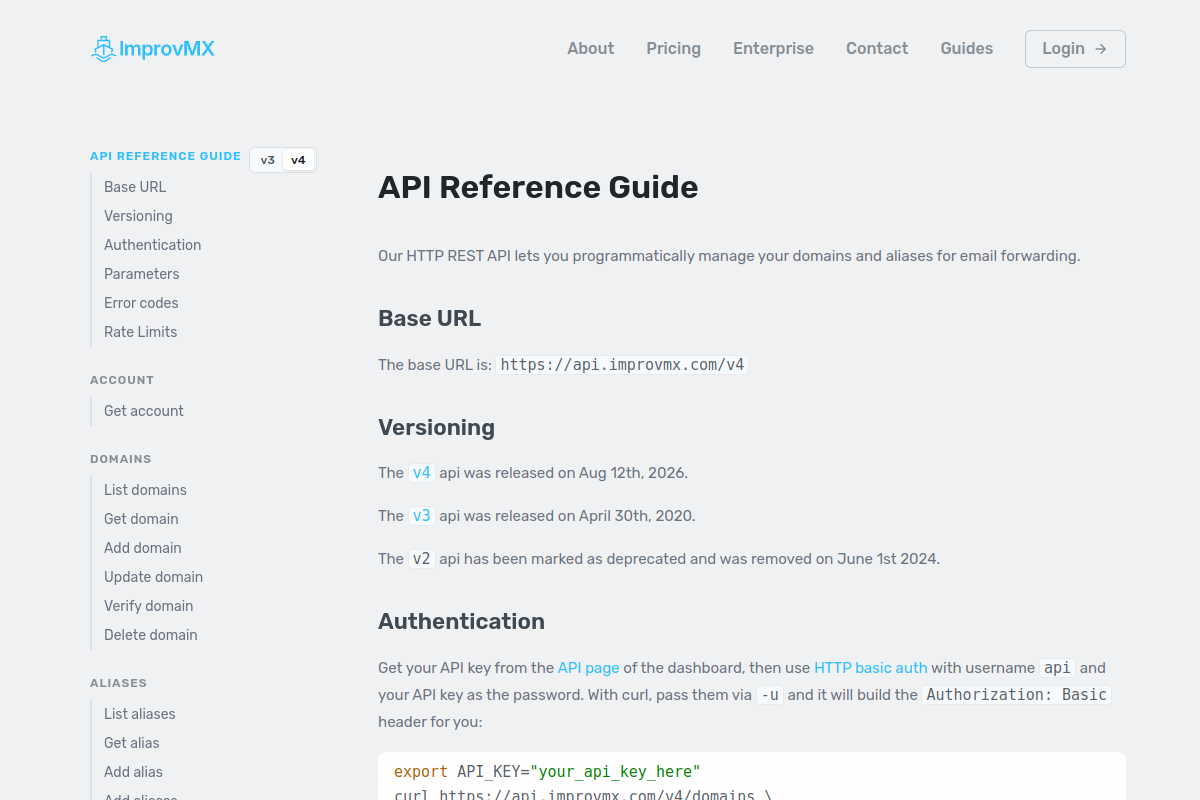Go to Add alias in sidebar
The image size is (1200, 800).
pyautogui.click(x=133, y=772)
